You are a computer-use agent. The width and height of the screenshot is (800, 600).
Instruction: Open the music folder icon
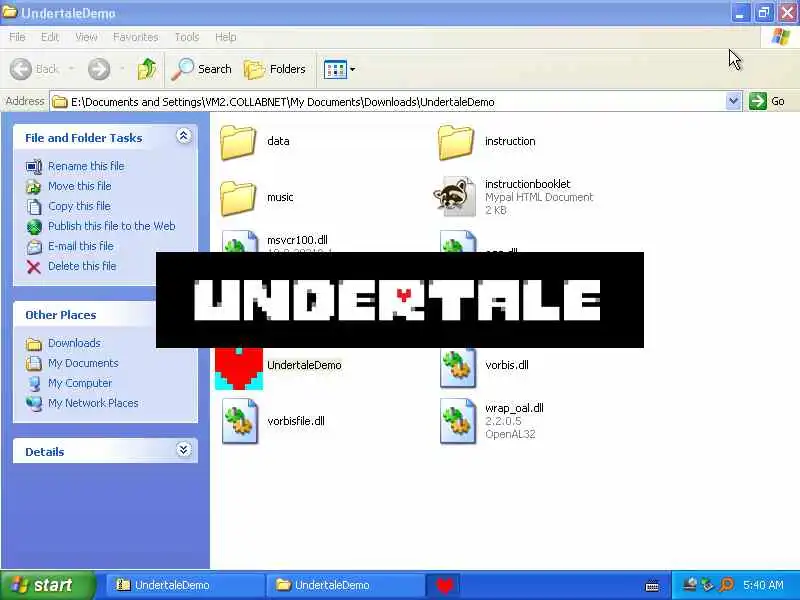pos(238,198)
